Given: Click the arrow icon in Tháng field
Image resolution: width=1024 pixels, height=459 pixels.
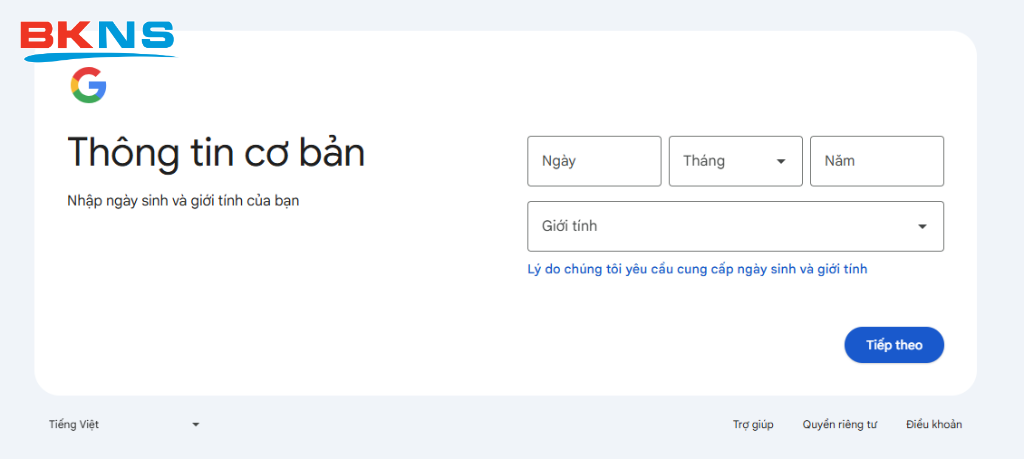Looking at the screenshot, I should point(781,161).
